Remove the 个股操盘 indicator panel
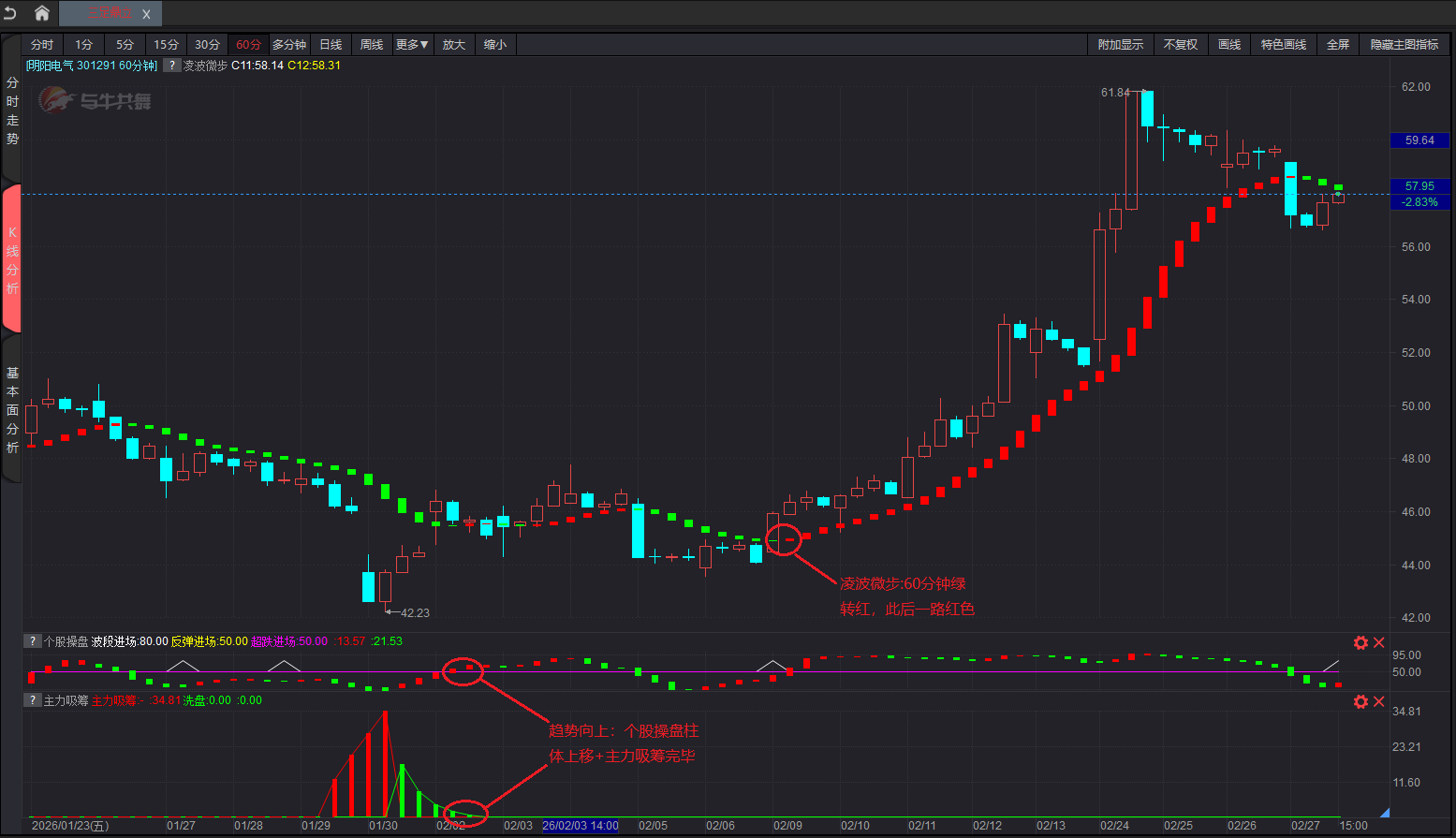Screen dimensions: 1456x838 pyautogui.click(x=1379, y=642)
